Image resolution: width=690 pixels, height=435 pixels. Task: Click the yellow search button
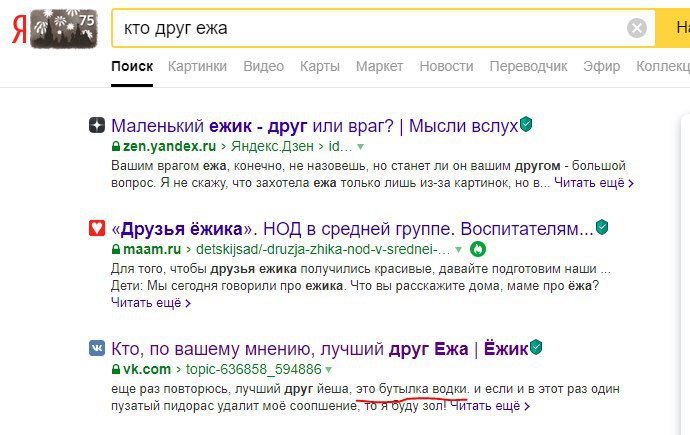click(x=673, y=28)
